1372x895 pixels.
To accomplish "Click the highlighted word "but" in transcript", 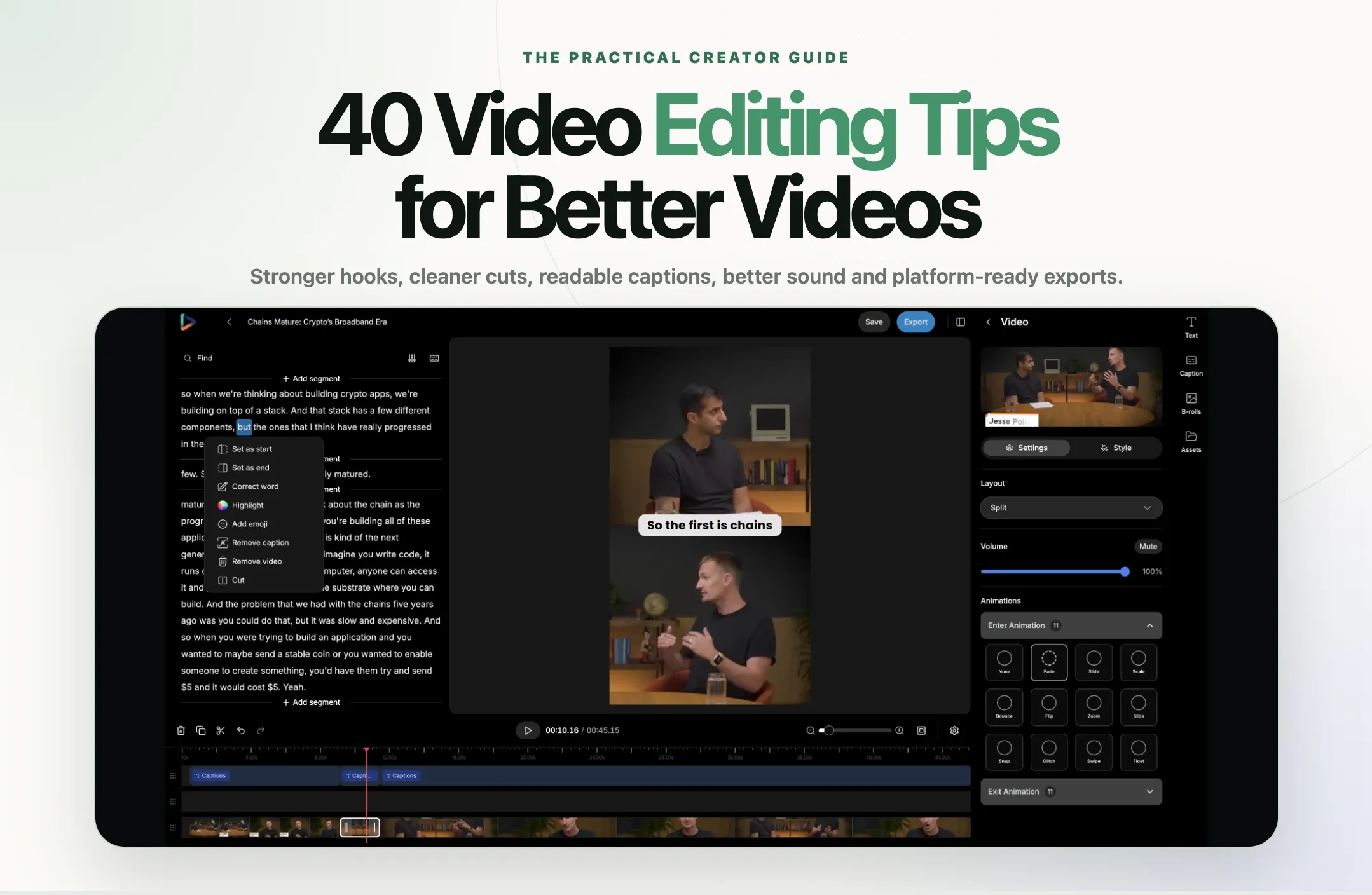I will click(x=244, y=427).
